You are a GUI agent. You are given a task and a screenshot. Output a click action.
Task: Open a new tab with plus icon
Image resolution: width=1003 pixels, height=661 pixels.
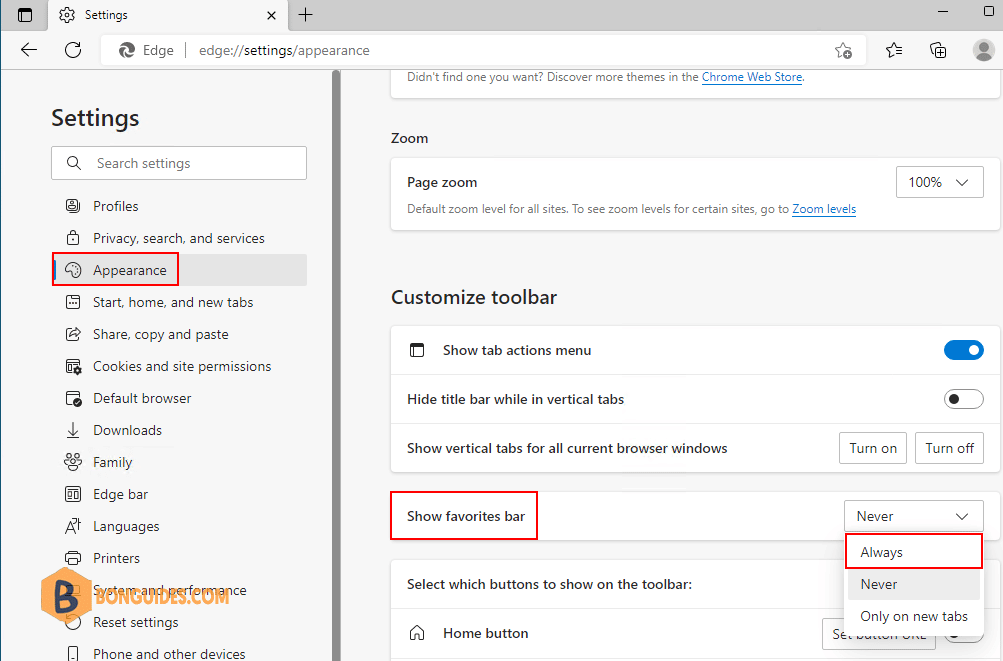(306, 15)
